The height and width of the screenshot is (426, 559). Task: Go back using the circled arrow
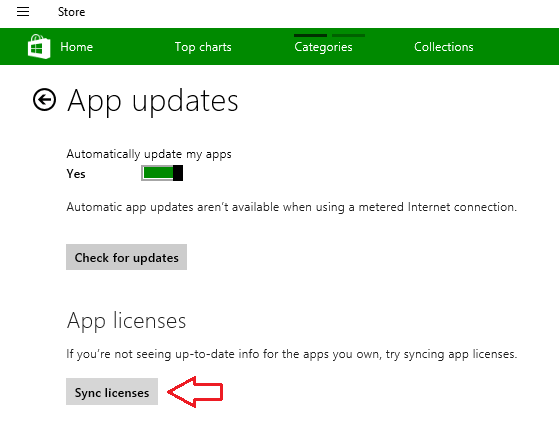44,99
